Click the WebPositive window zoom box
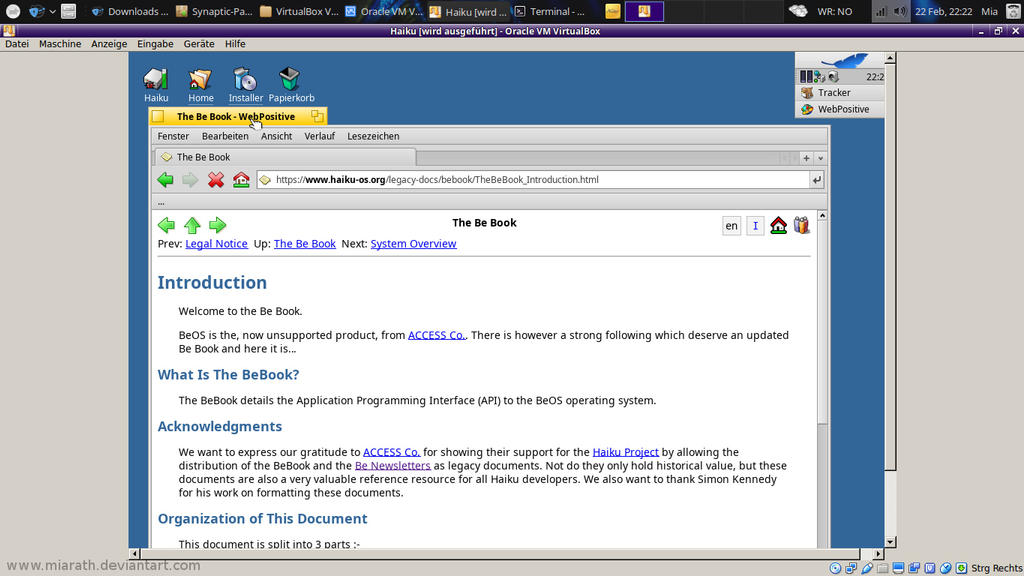The height and width of the screenshot is (576, 1024). [x=317, y=116]
